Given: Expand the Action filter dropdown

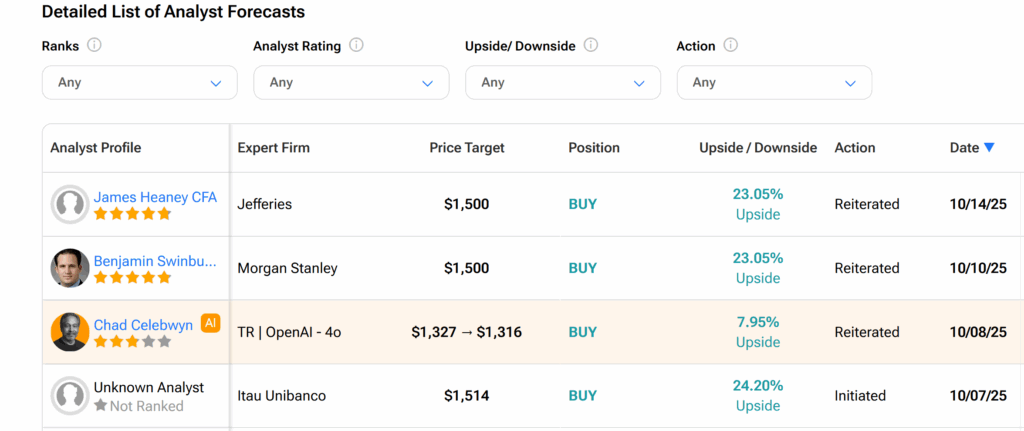Looking at the screenshot, I should [774, 83].
